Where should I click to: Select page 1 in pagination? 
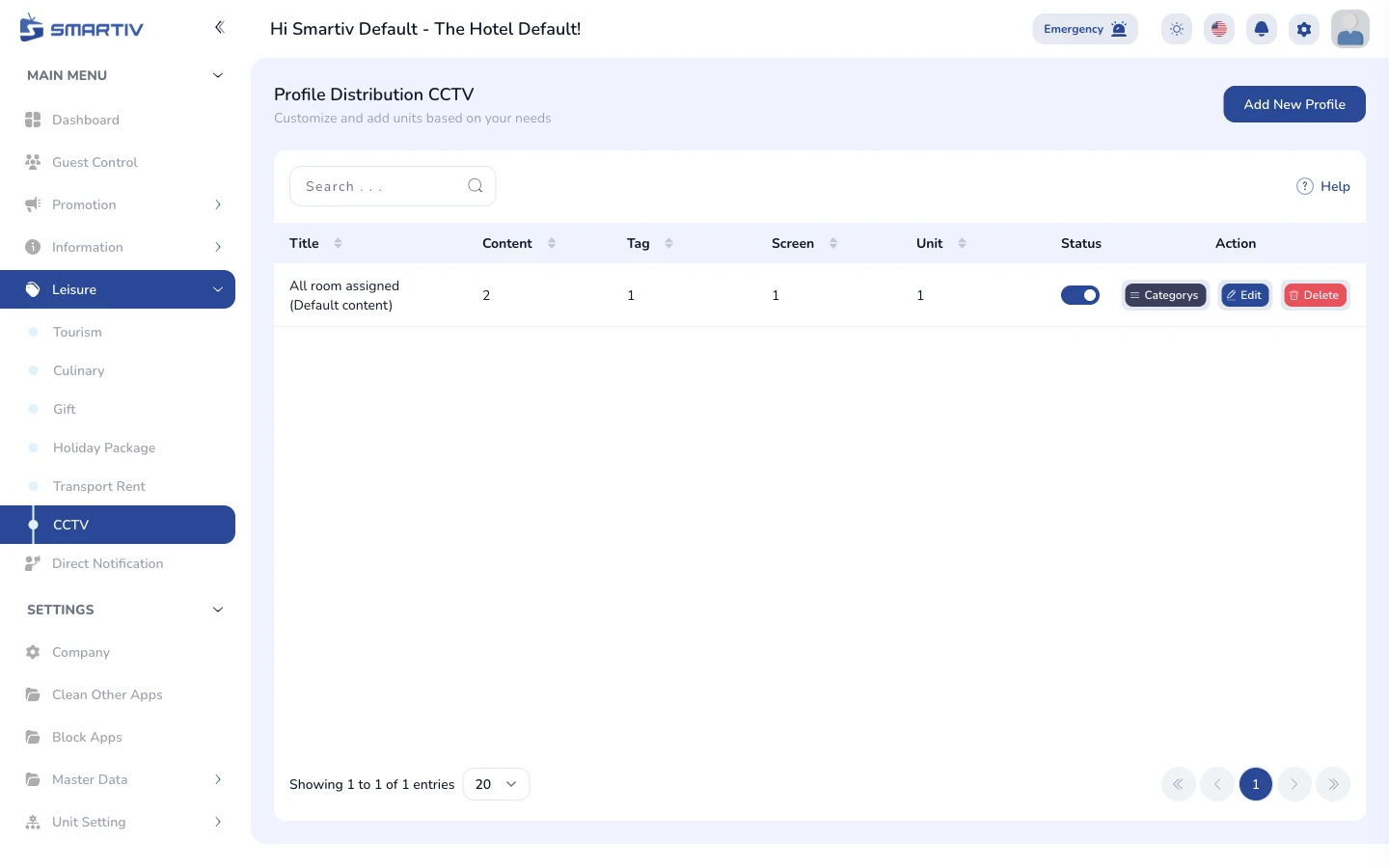click(1256, 784)
